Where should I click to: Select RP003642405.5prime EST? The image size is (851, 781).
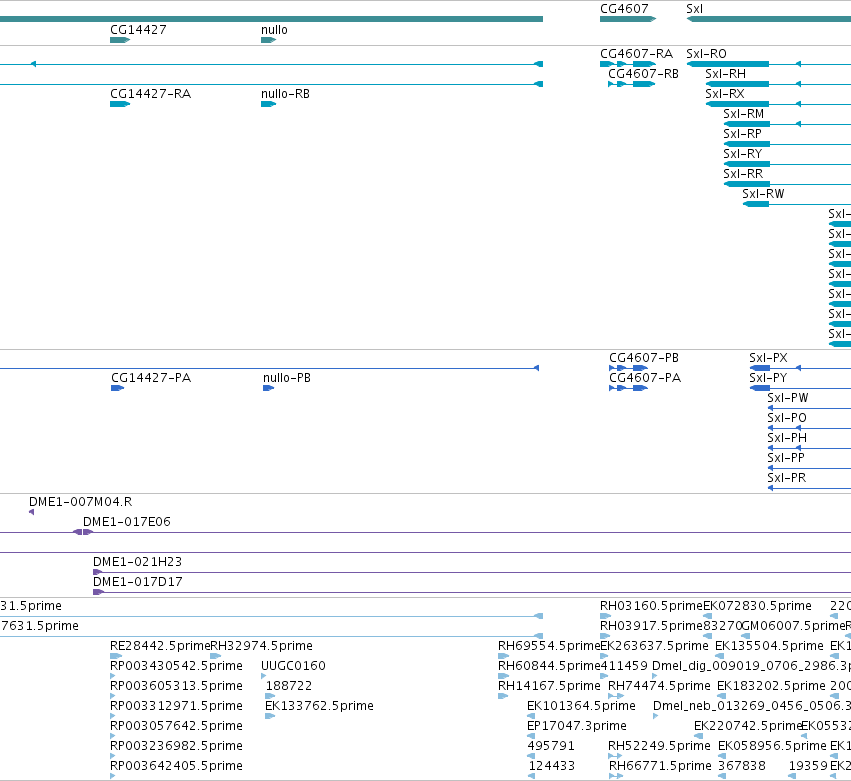(113, 776)
